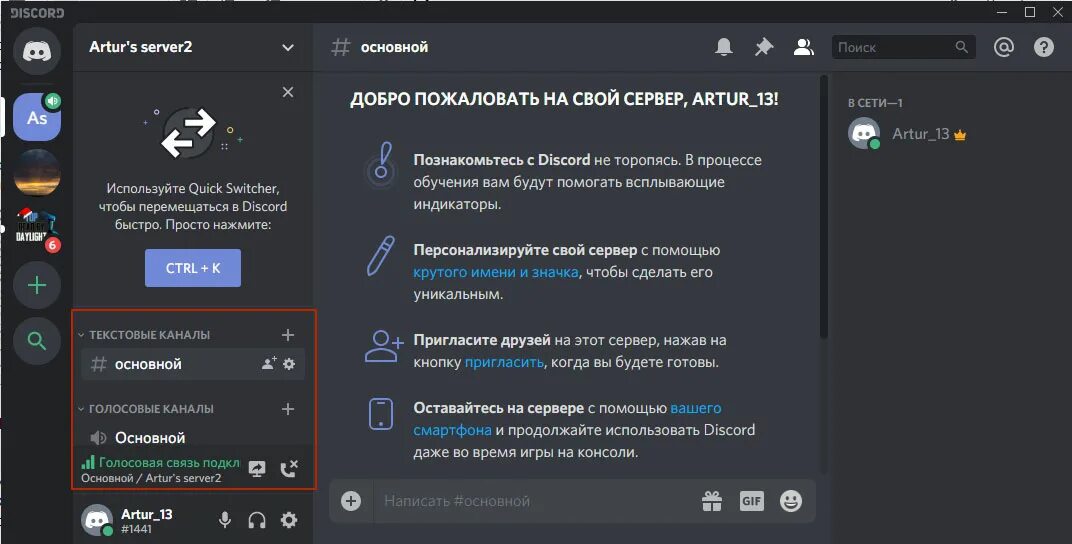Select the 'As' server icon

37,118
